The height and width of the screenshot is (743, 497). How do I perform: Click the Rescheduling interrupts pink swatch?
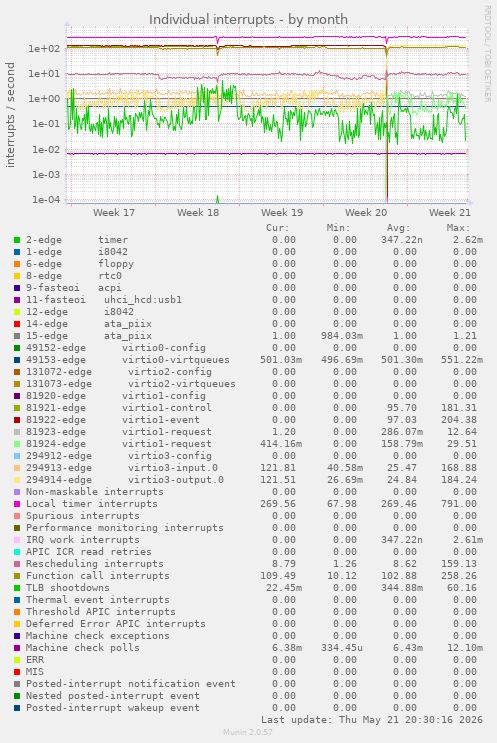coord(17,564)
